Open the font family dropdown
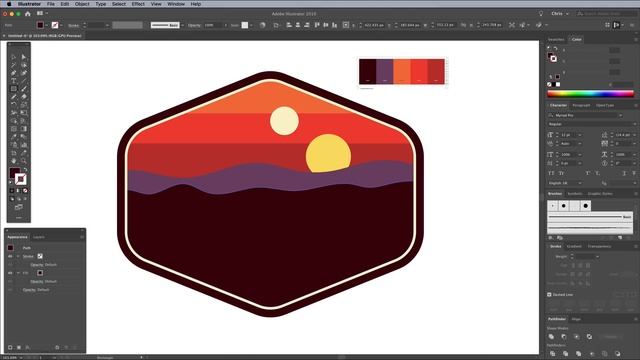The image size is (640, 360). pos(620,116)
